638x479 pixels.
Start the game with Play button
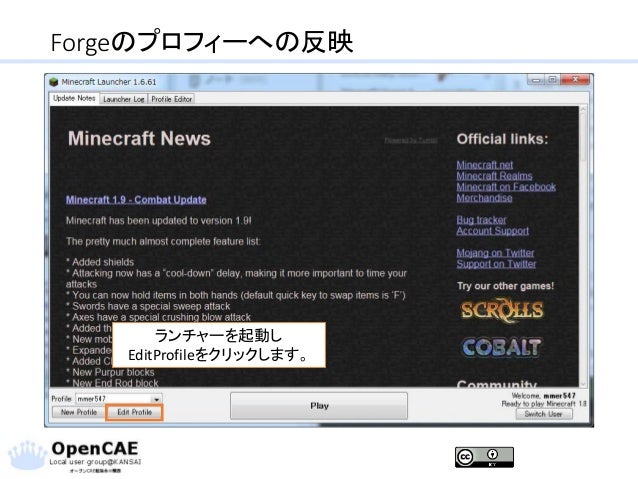point(319,406)
